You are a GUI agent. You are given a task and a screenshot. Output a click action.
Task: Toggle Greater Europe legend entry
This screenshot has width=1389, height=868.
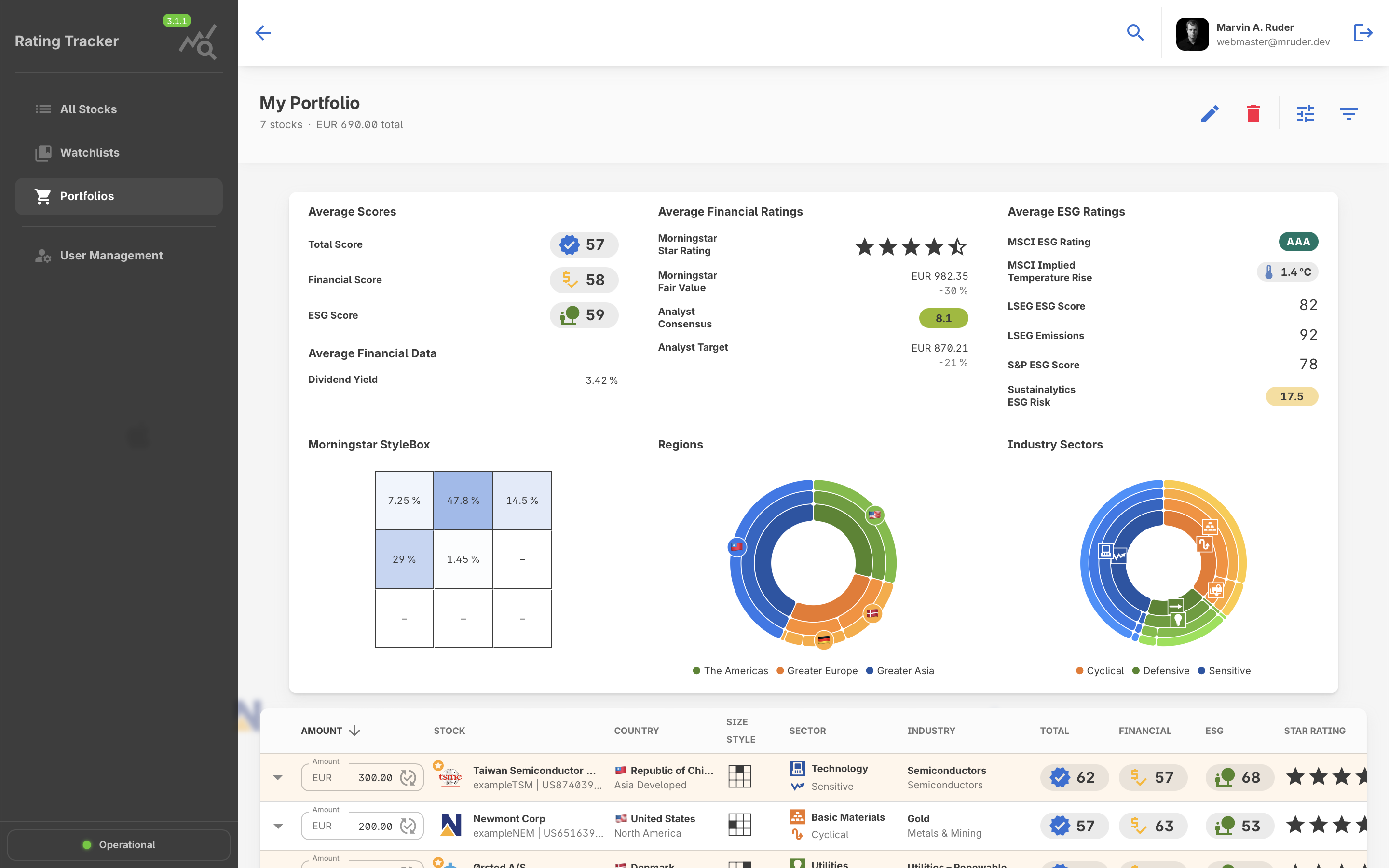(x=817, y=670)
